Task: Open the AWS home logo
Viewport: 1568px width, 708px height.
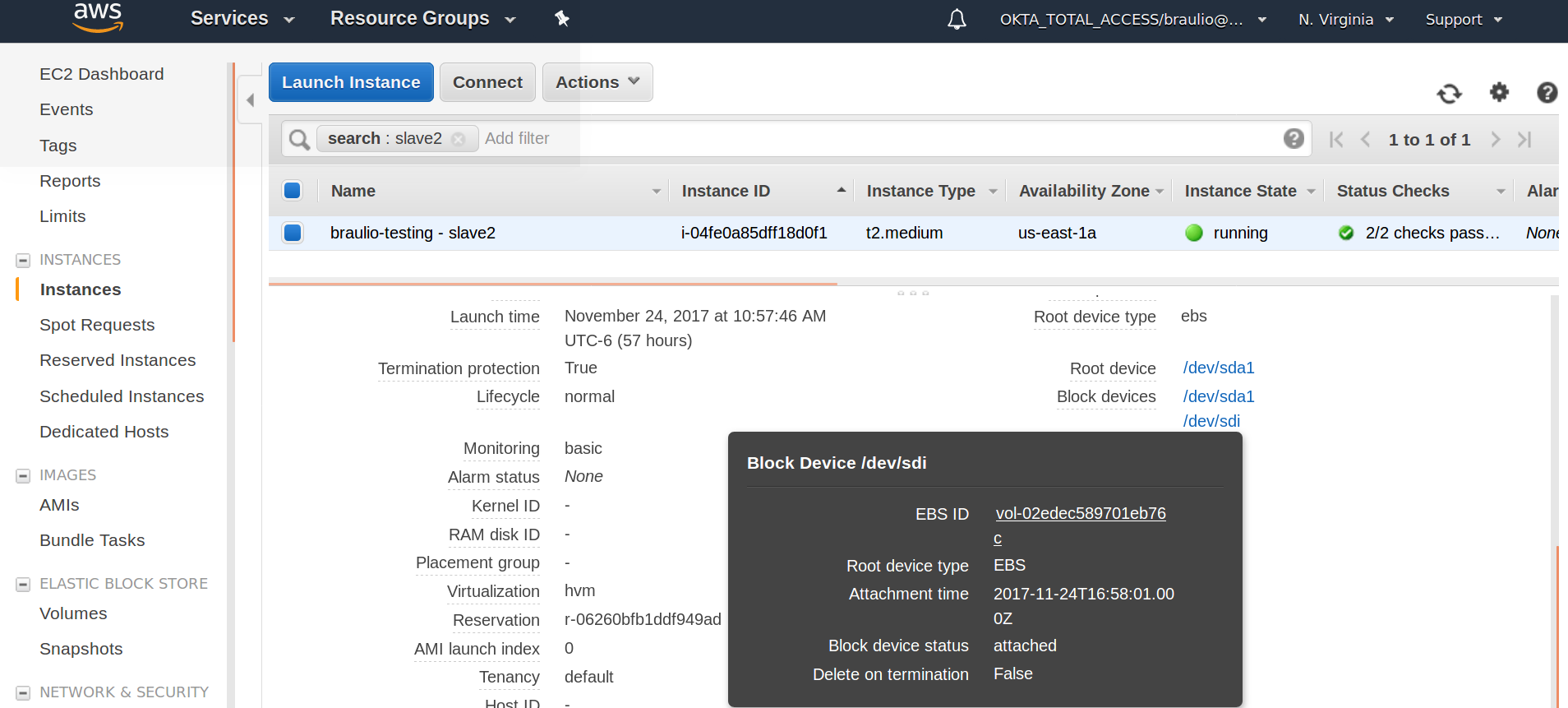Action: 98,16
